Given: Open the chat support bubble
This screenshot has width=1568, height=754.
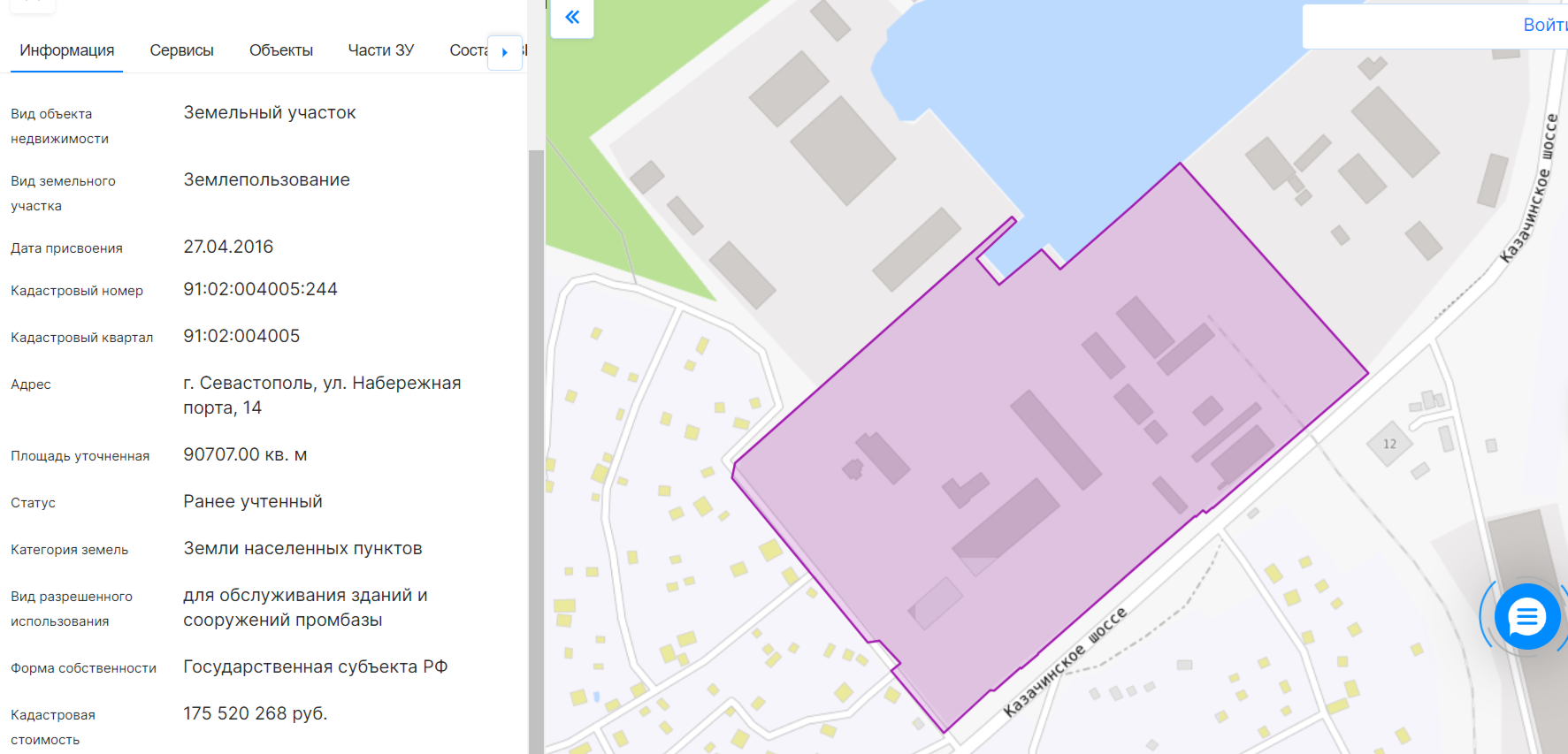Looking at the screenshot, I should click(x=1526, y=616).
